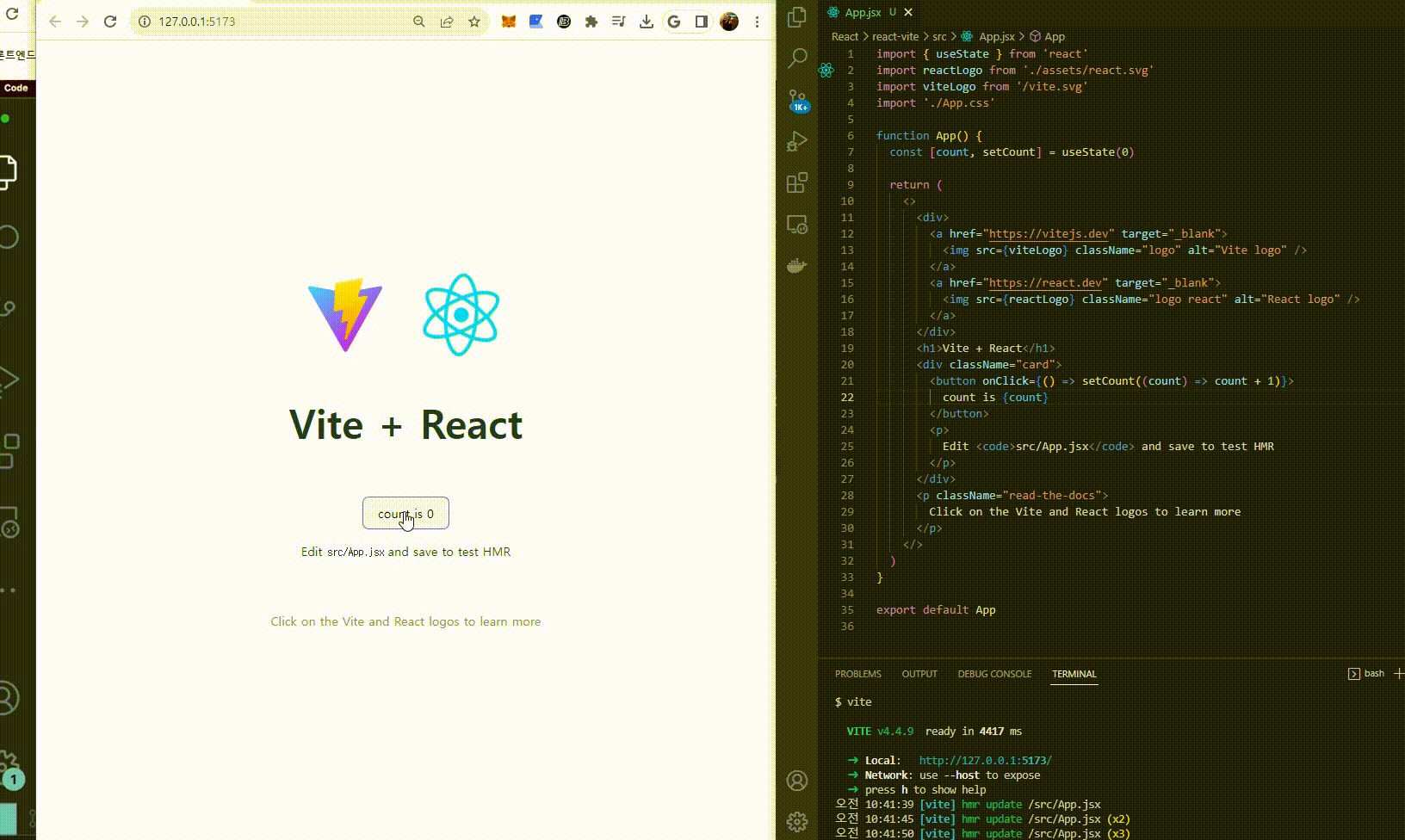The image size is (1405, 840).
Task: Close the App.jsx editor tab
Action: click(x=908, y=12)
